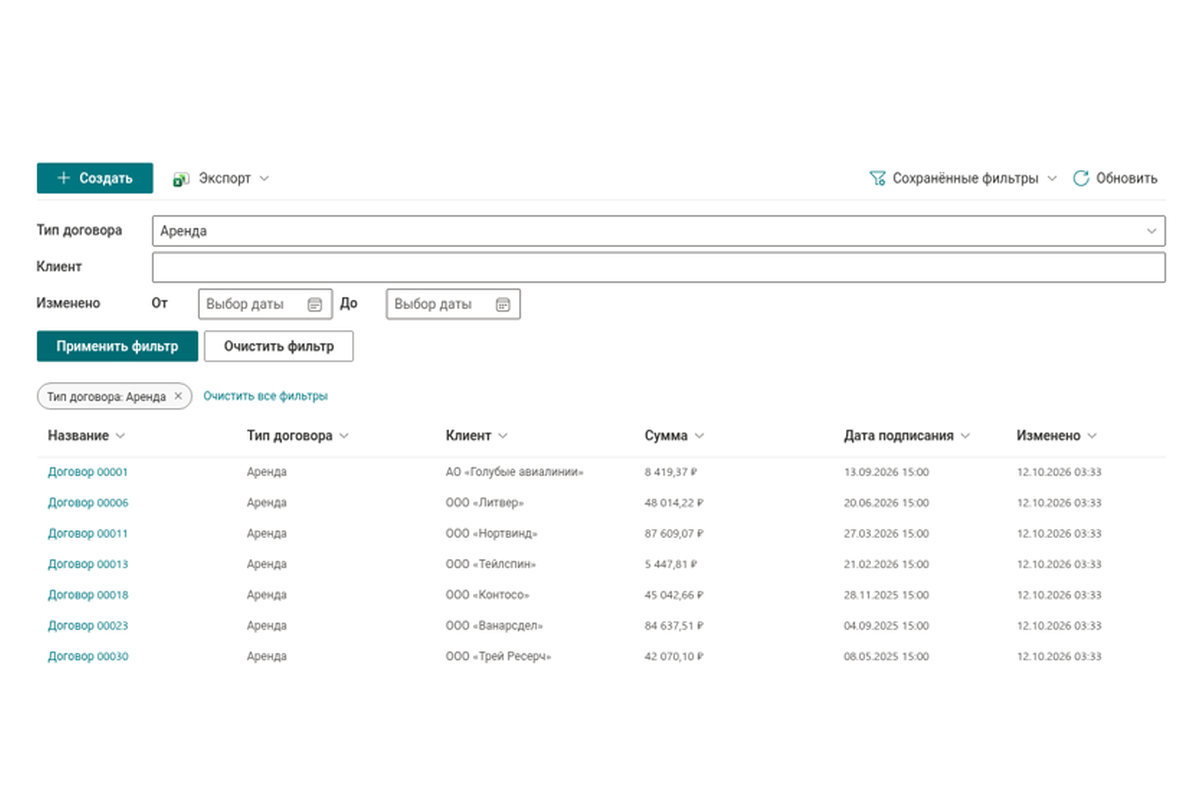The image size is (1200, 800).
Task: Click the amount 45 042,66 ₽
Action: click(x=674, y=595)
